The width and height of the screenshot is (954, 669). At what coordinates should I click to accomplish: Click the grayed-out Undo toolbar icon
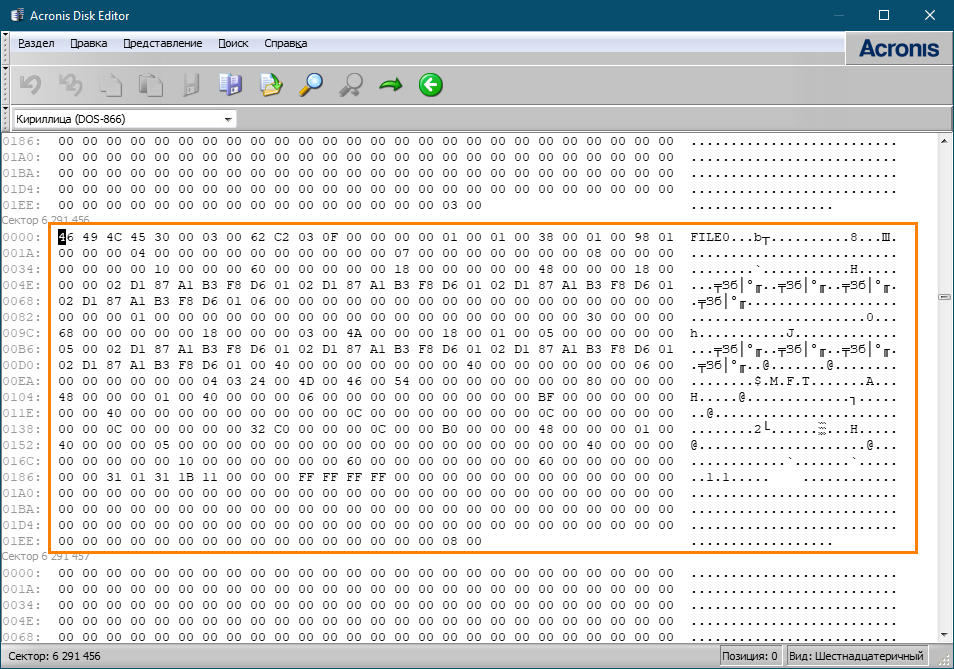tap(30, 85)
